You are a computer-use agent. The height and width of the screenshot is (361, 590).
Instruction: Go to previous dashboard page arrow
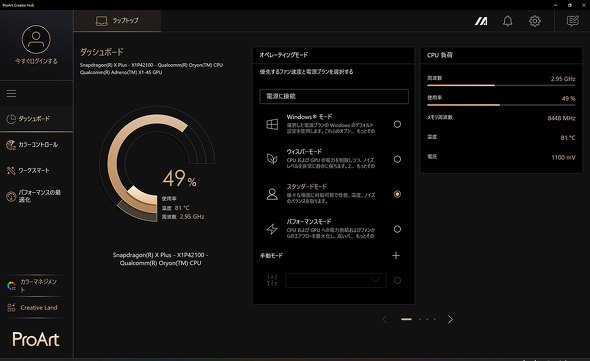pos(385,319)
